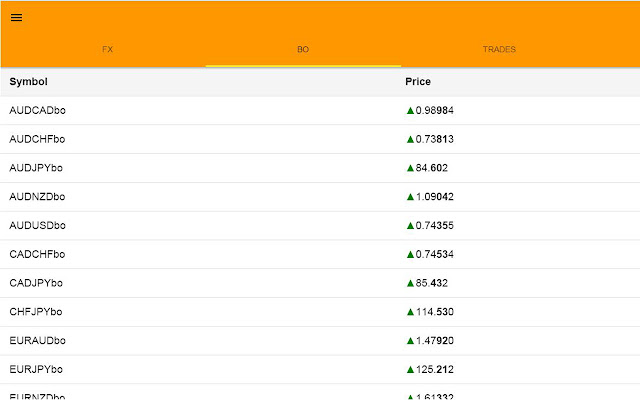The width and height of the screenshot is (640, 400).
Task: Click the green arrow next to 0.74355
Action: (x=410, y=226)
